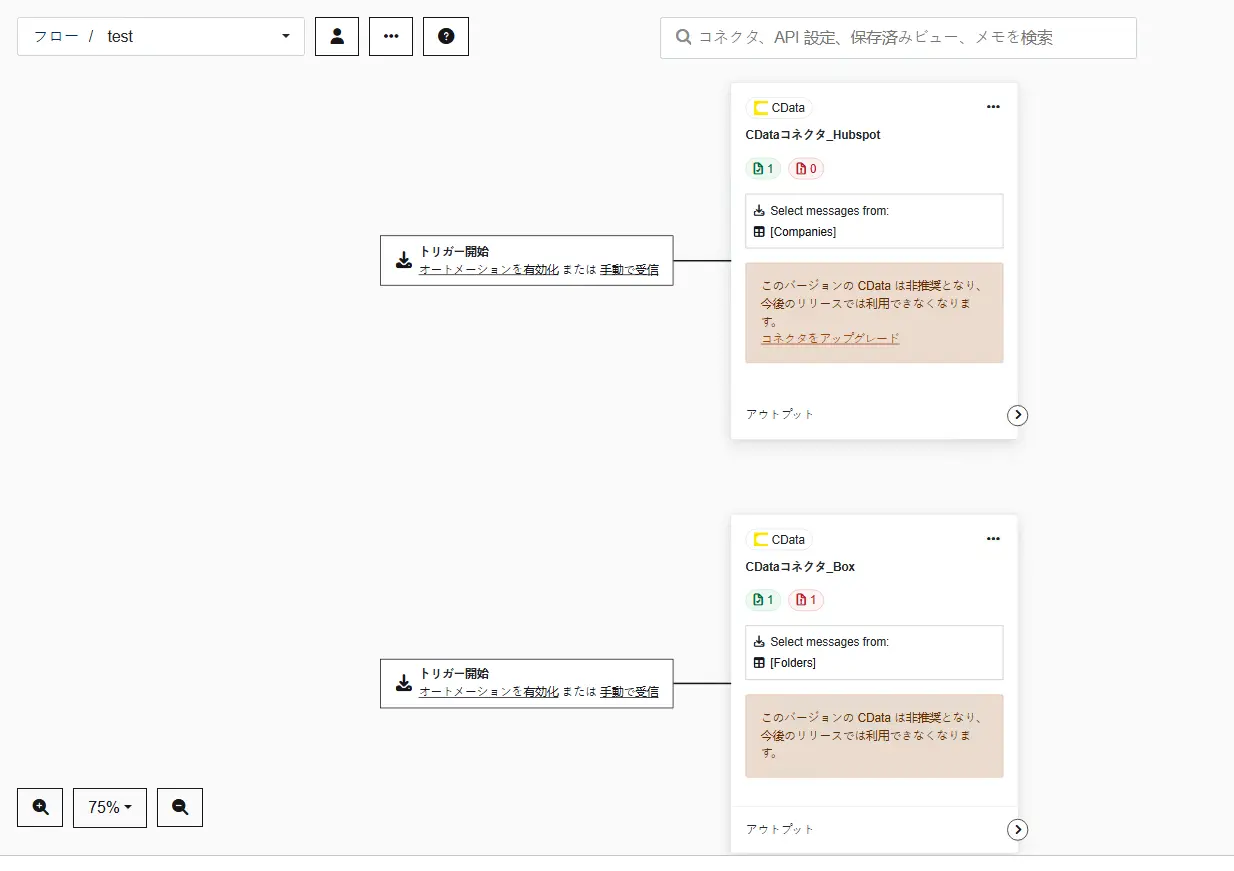
Task: Follow the コネクタをアップグレード link
Action: coord(830,339)
